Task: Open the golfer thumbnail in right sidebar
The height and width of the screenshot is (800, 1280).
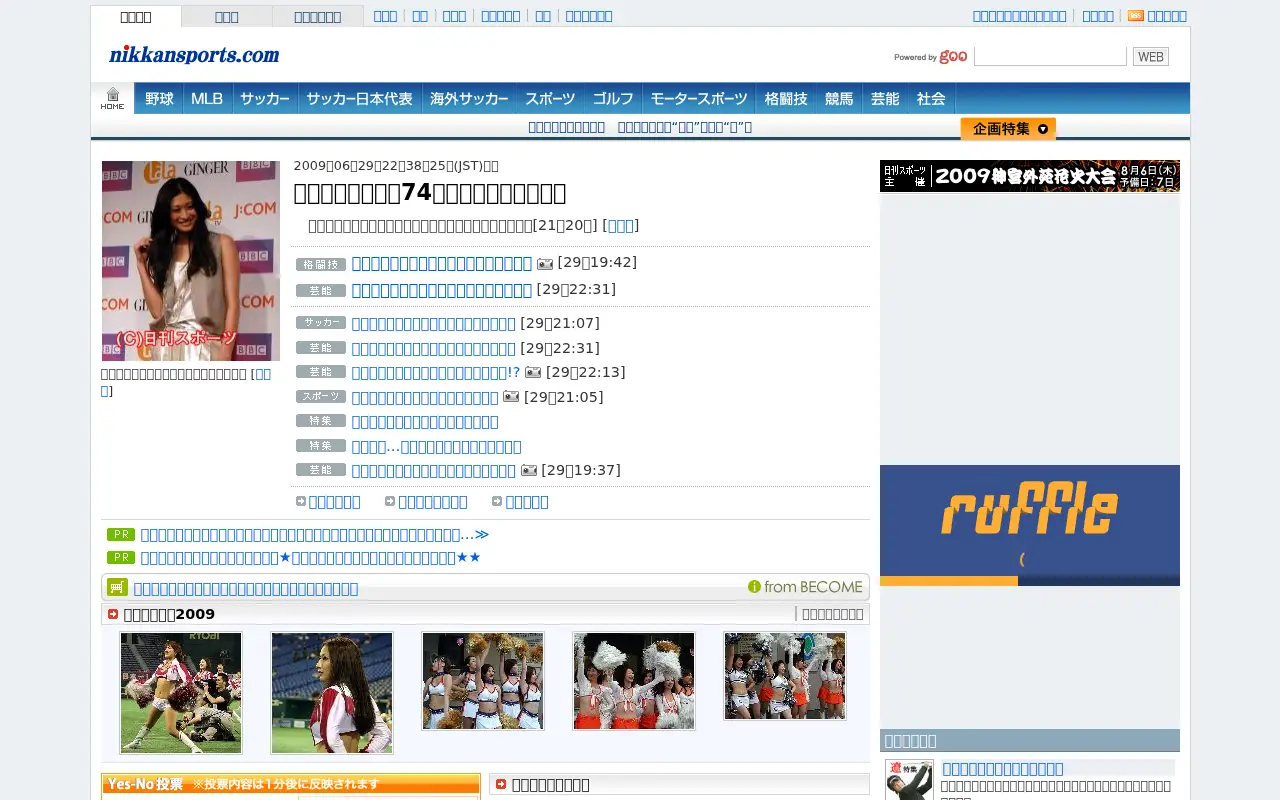Action: tap(909, 780)
